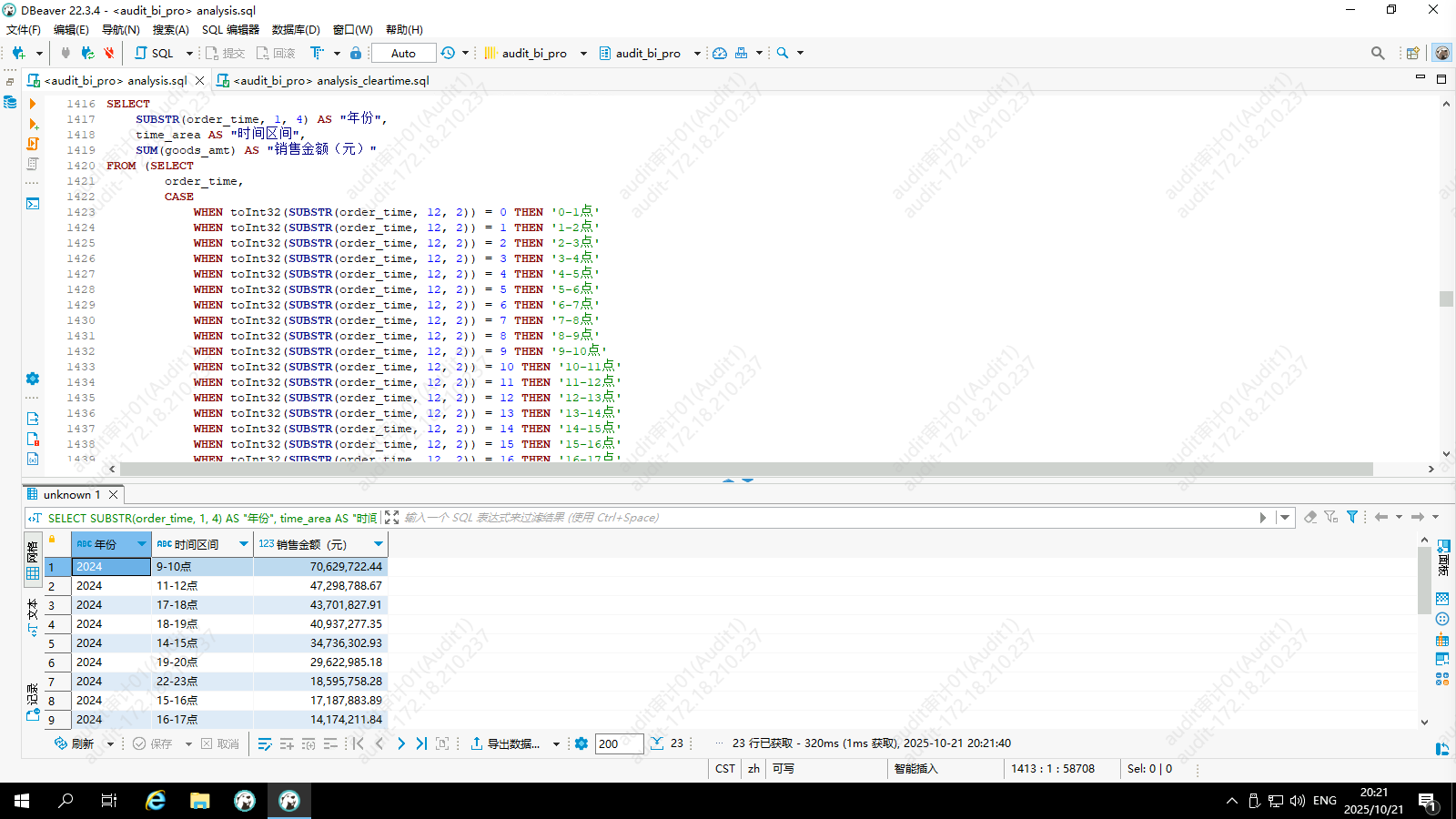1456x819 pixels.
Task: Click the search magnifier in toolbar
Action: [783, 53]
